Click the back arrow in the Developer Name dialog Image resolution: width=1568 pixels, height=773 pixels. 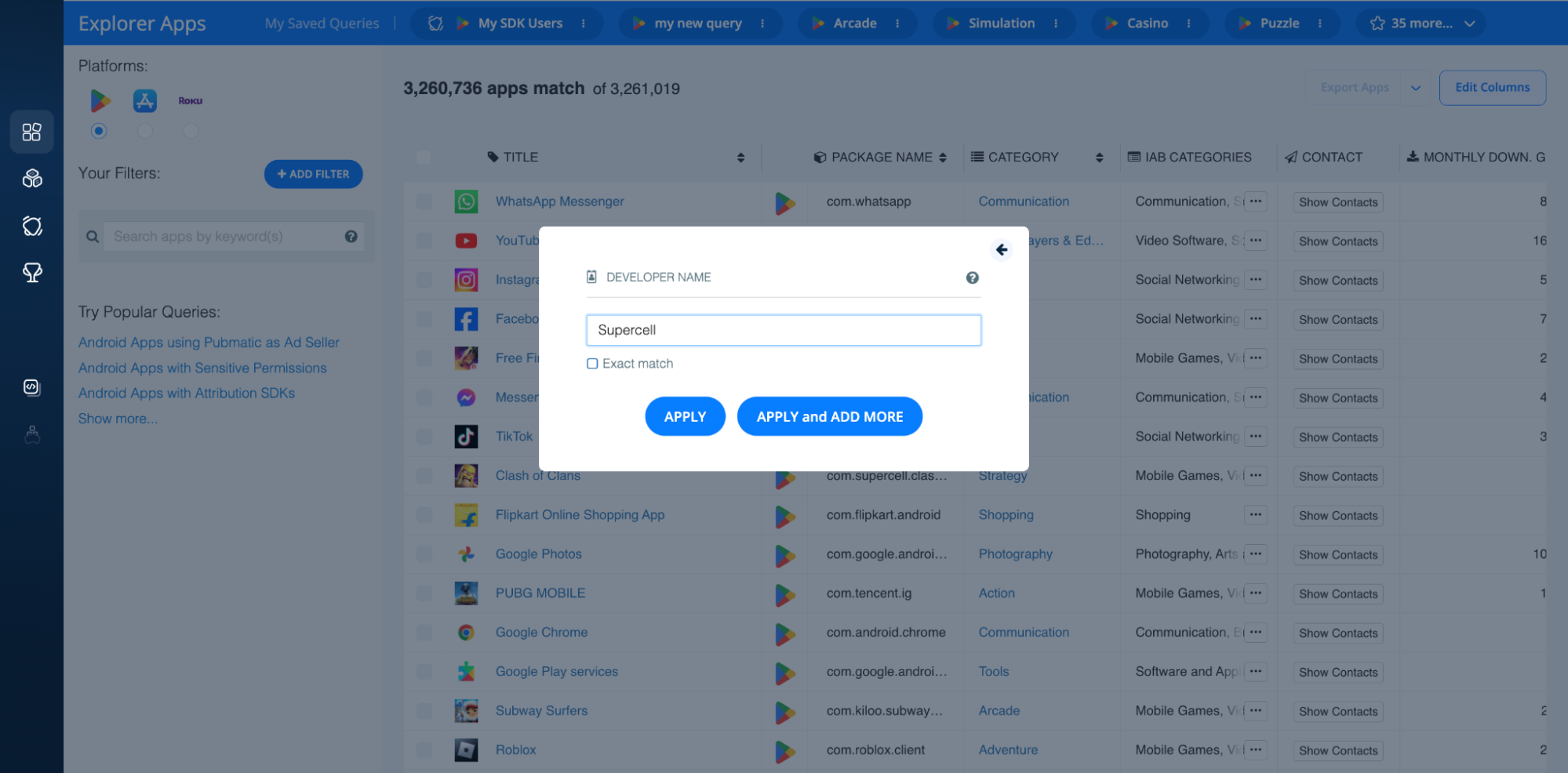1002,249
